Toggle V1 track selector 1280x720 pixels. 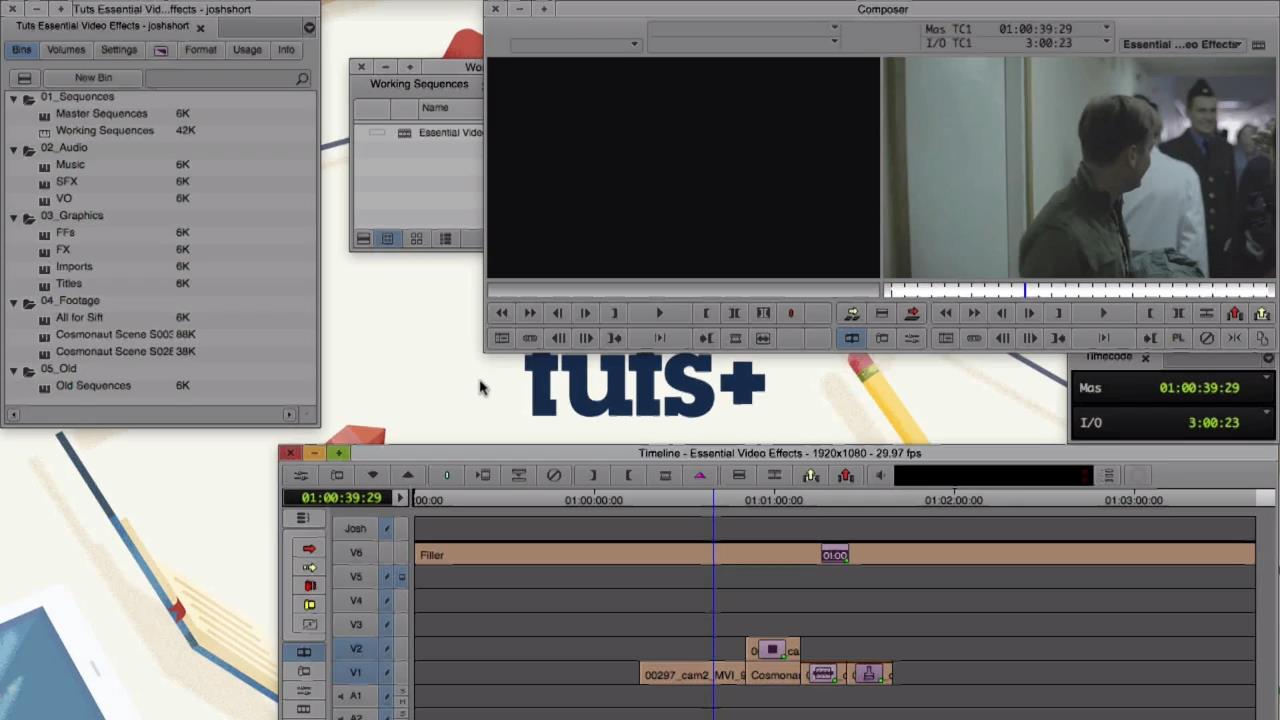coord(356,673)
